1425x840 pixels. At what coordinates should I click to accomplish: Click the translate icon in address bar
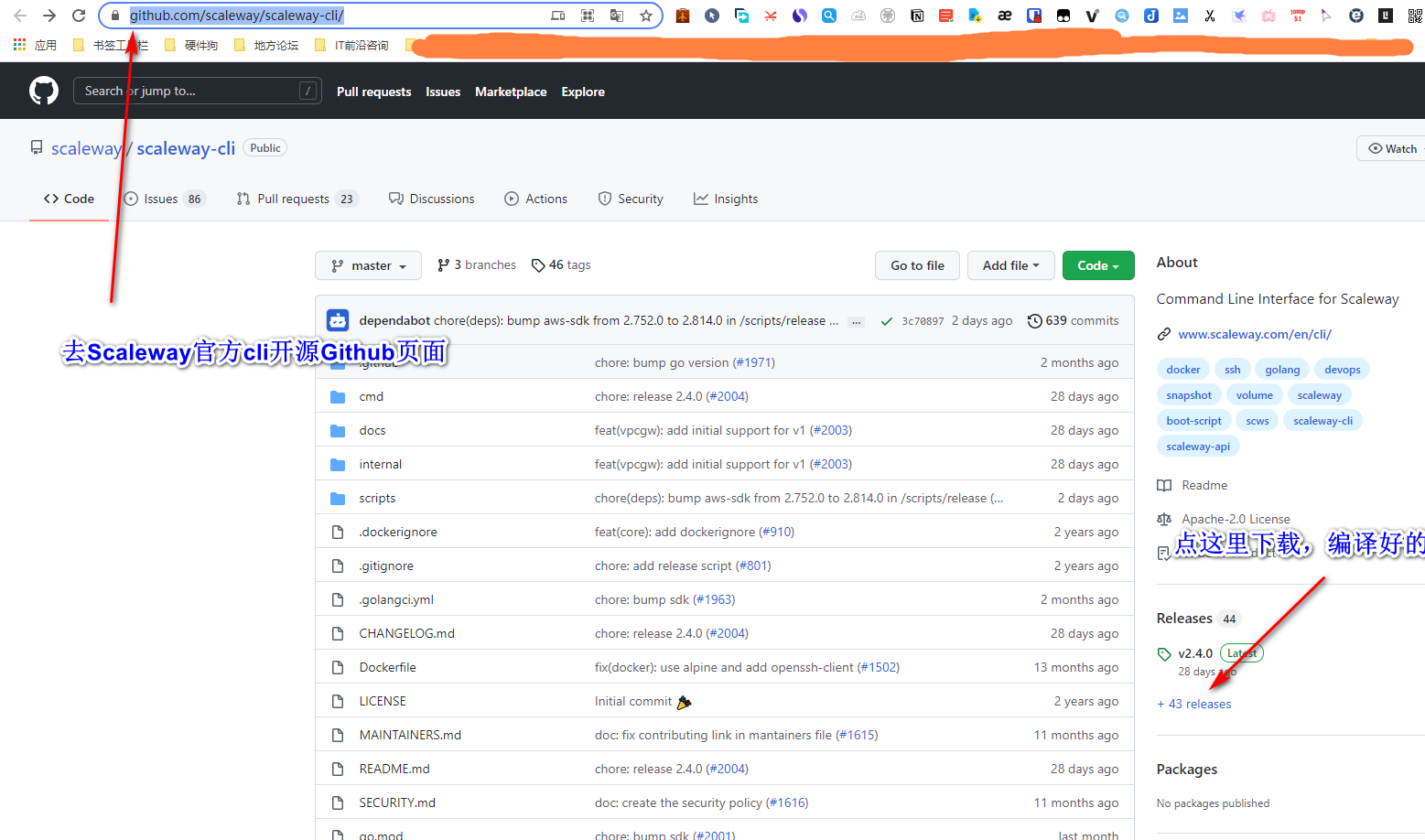[617, 16]
